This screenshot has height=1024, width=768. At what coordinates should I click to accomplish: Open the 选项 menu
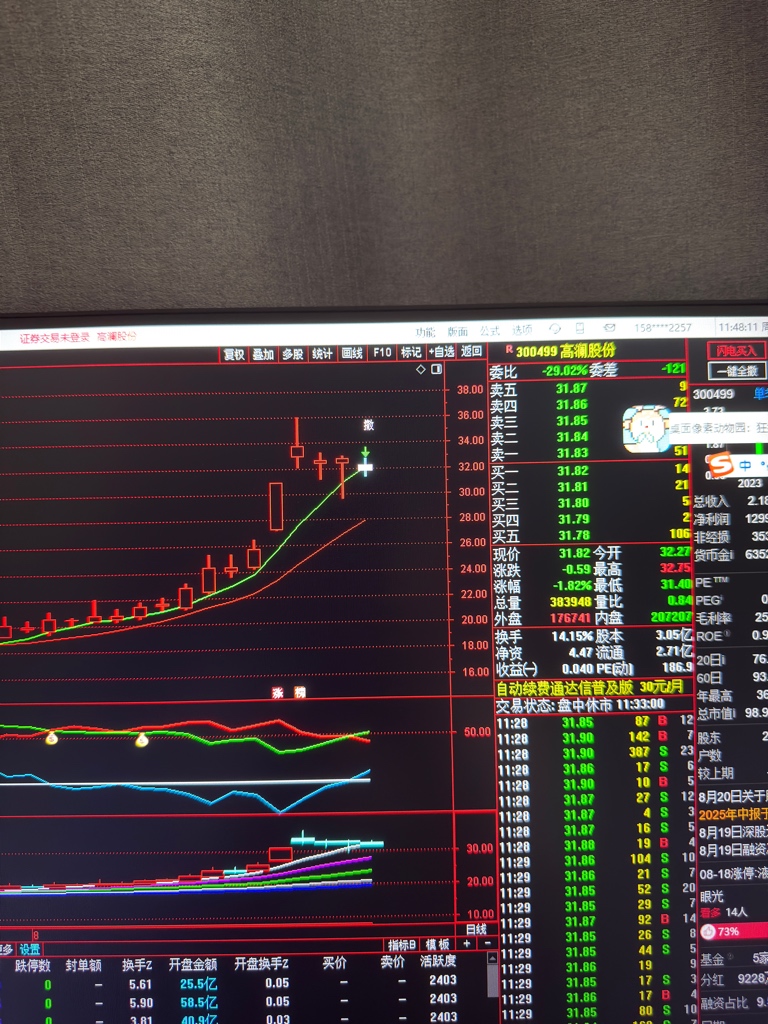pyautogui.click(x=522, y=330)
